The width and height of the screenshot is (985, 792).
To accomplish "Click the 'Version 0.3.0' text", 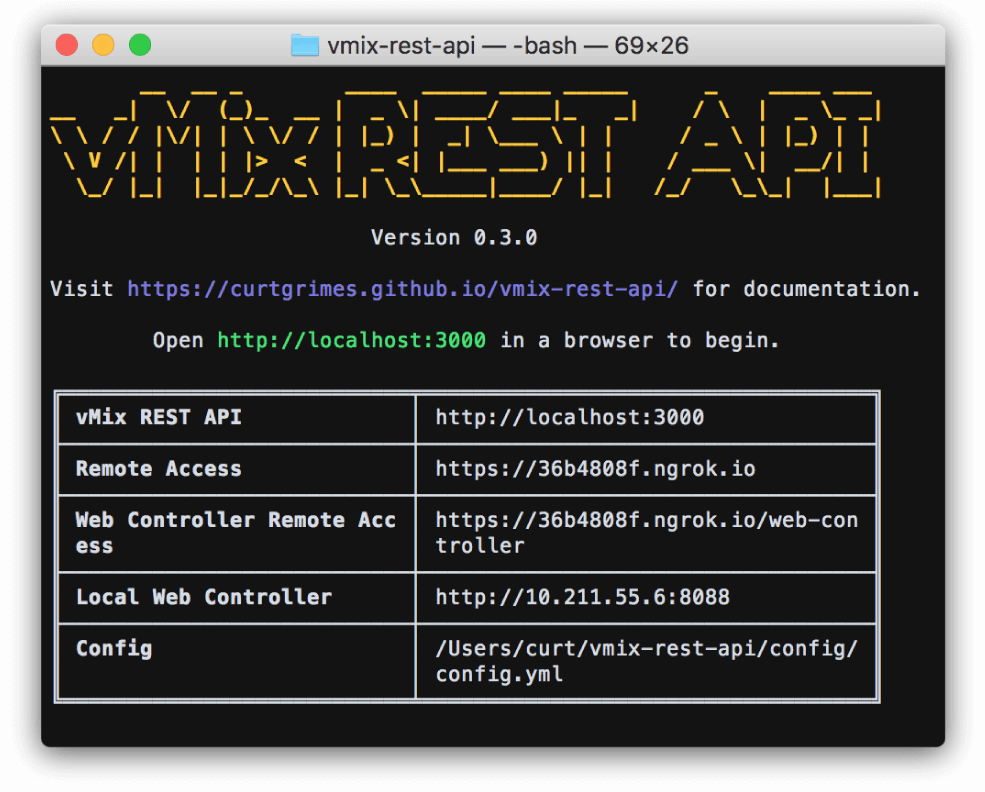I will click(454, 237).
